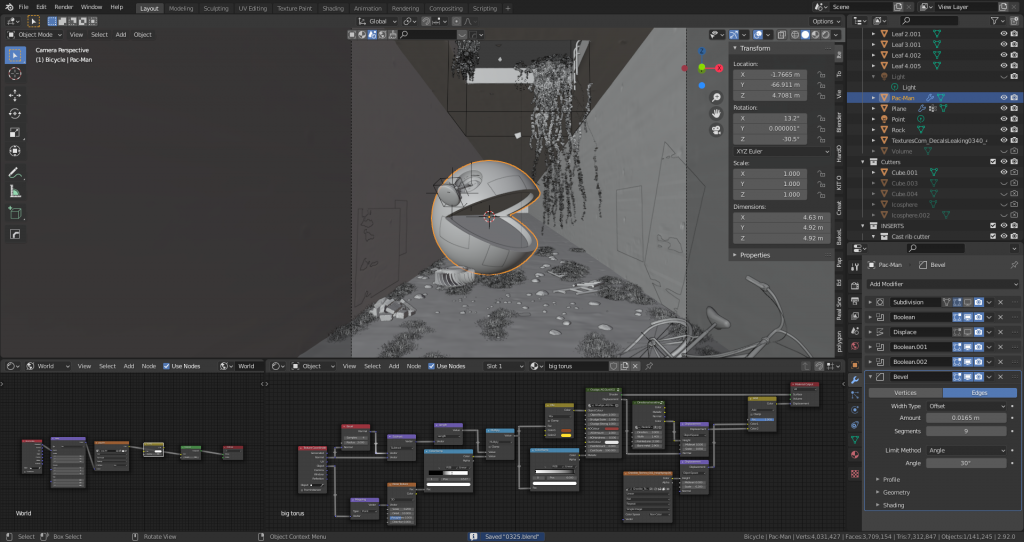
Task: Switch to rendered viewport shading sphere
Action: (826, 35)
